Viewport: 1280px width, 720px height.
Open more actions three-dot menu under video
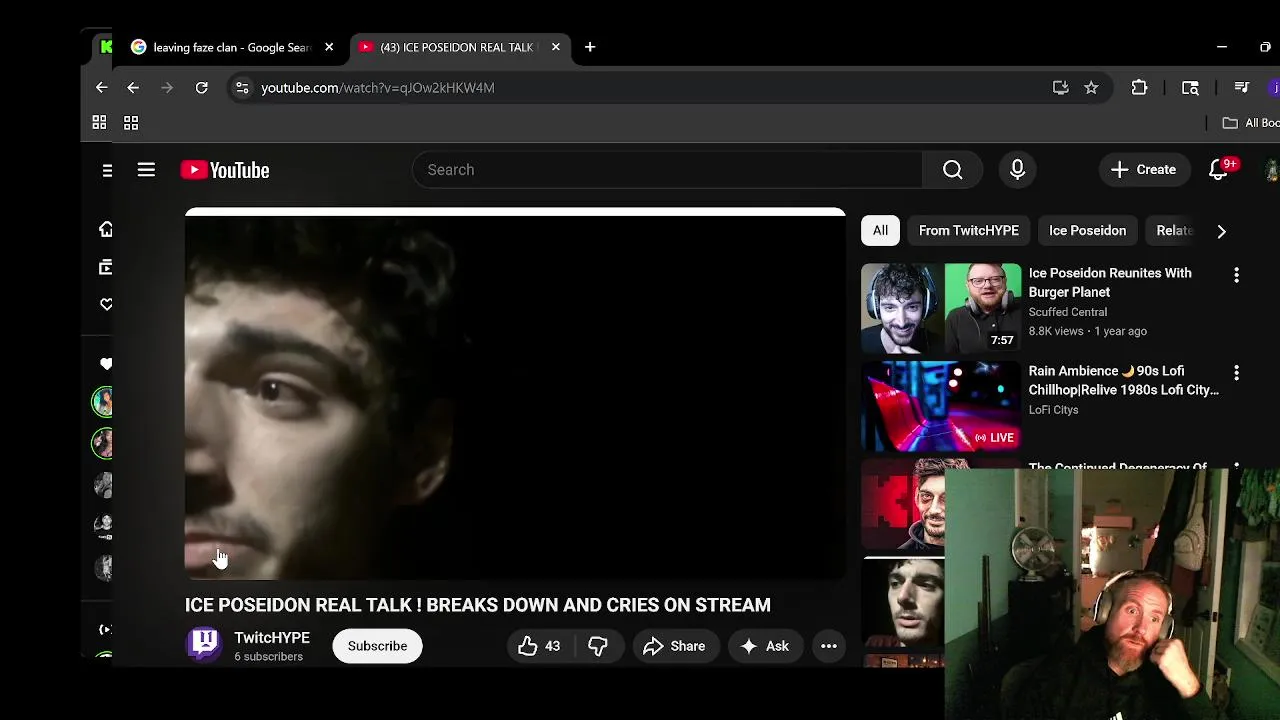click(x=829, y=646)
